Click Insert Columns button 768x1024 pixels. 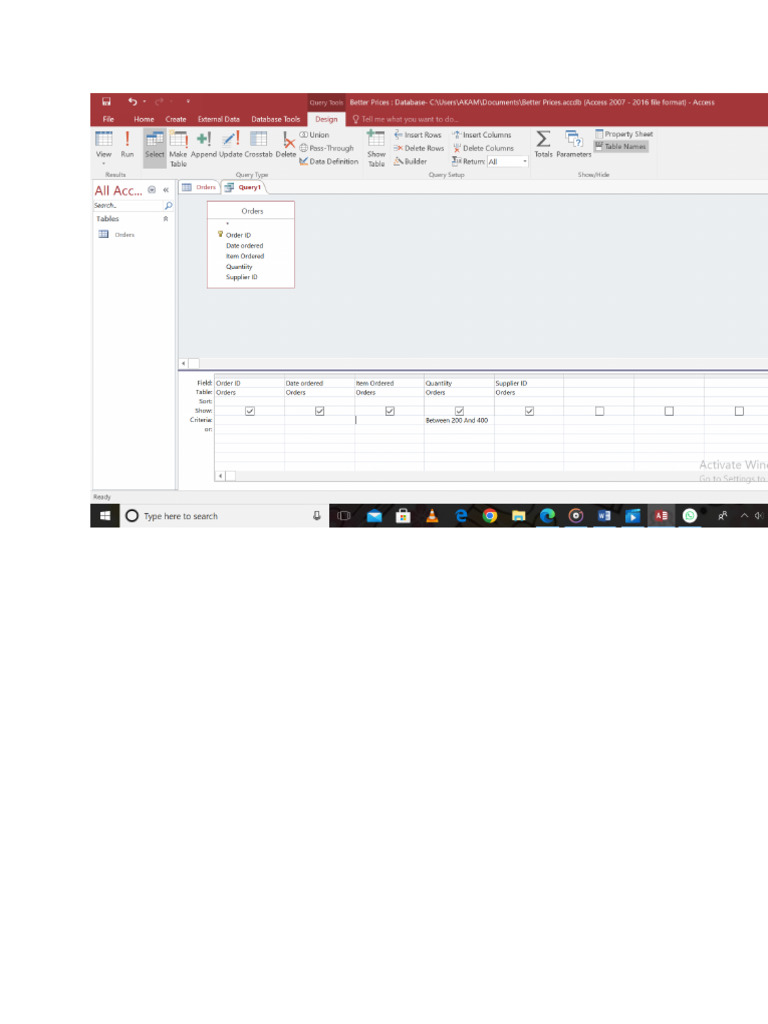[482, 135]
